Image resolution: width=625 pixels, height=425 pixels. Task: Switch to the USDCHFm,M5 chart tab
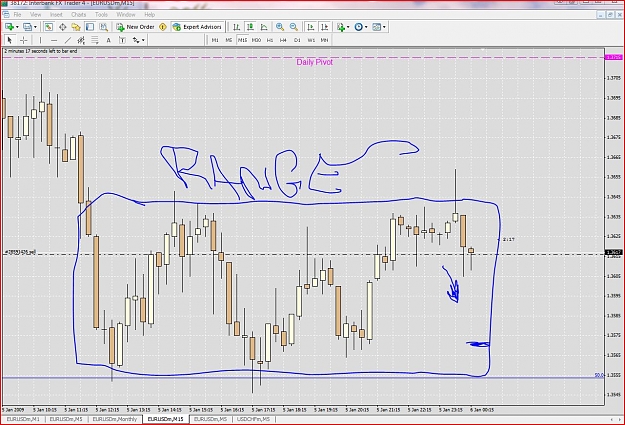click(253, 419)
